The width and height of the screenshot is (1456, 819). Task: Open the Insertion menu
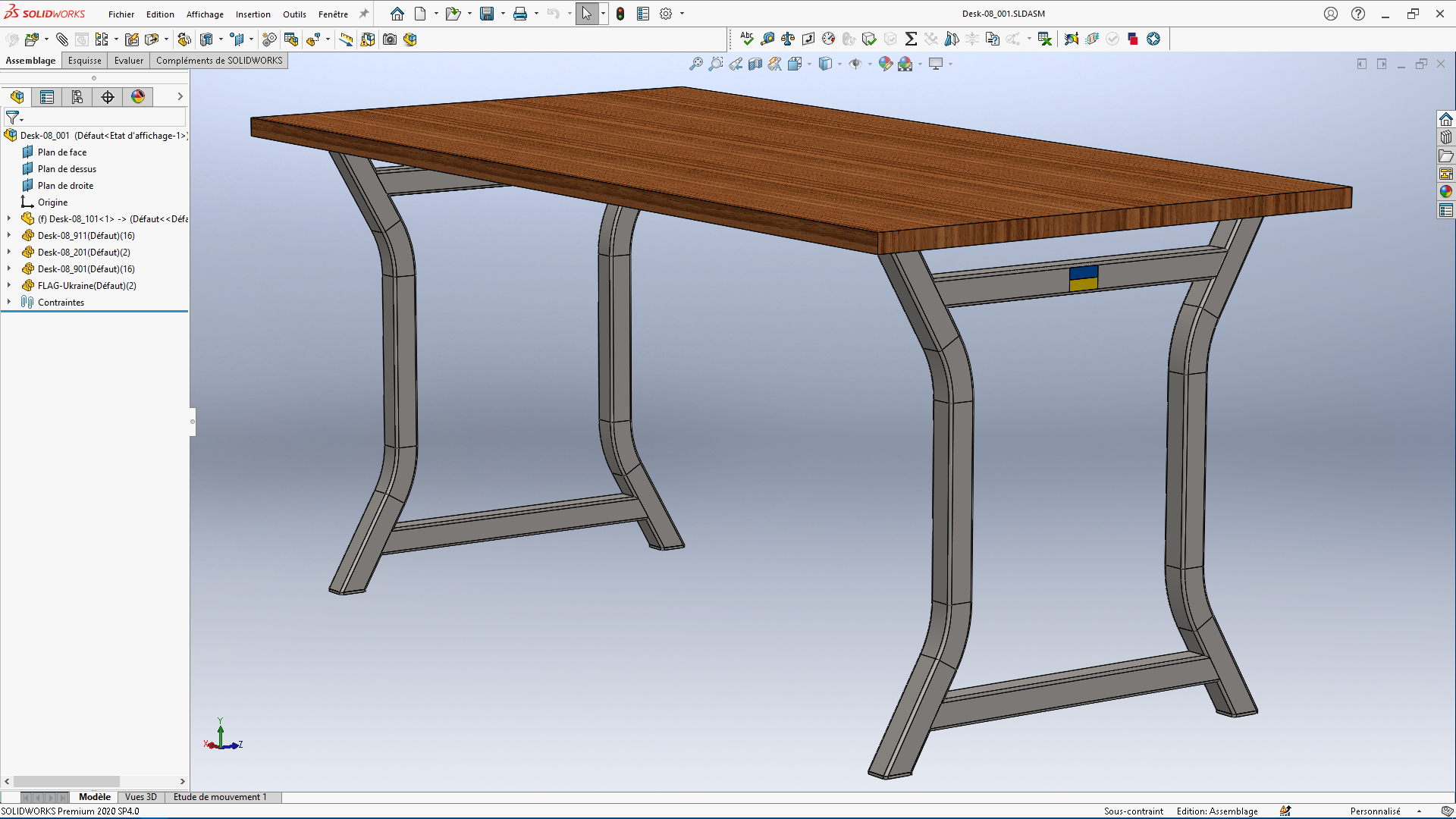[x=253, y=14]
